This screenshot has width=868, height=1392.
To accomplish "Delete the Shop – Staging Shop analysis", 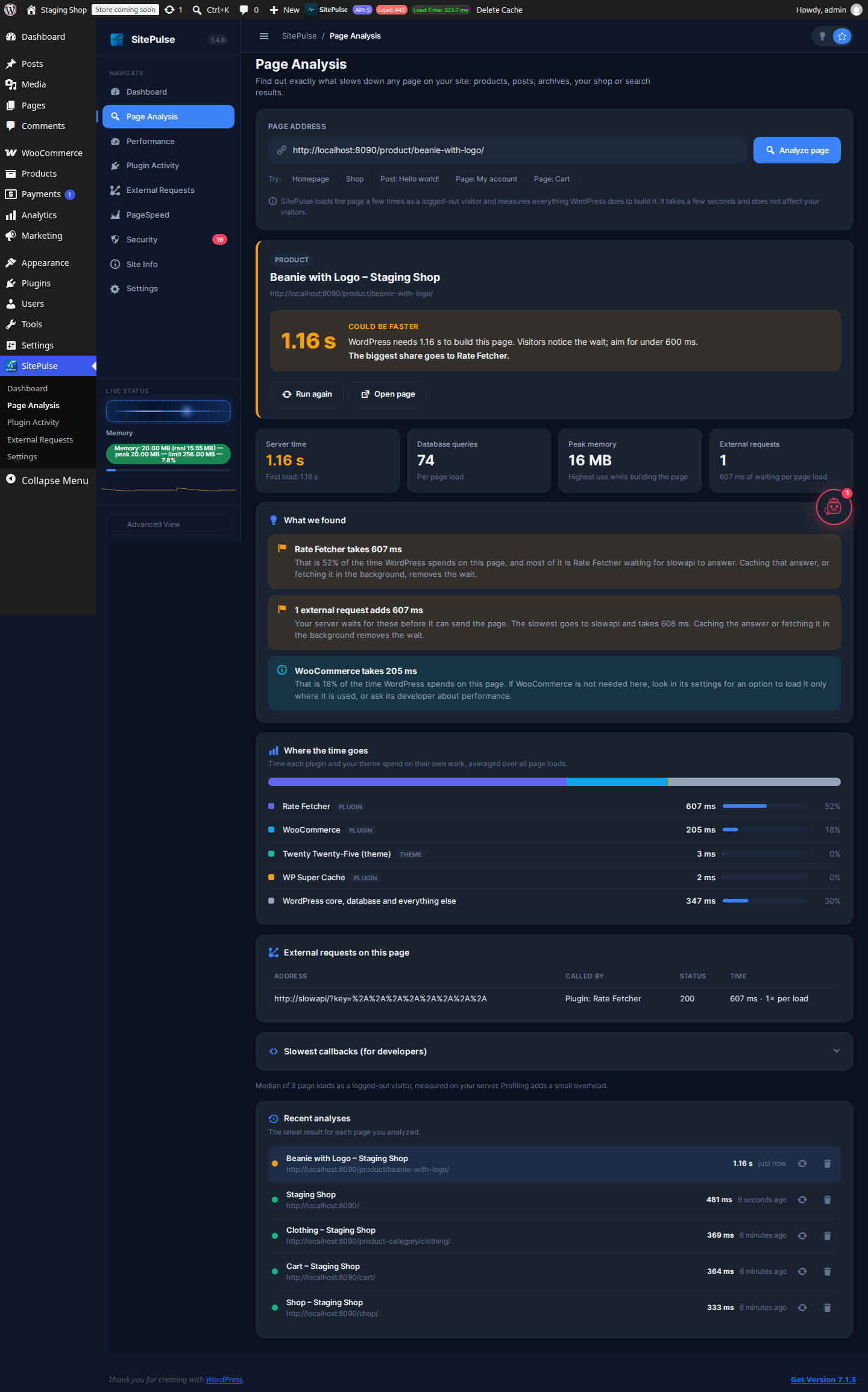I will coord(827,1308).
